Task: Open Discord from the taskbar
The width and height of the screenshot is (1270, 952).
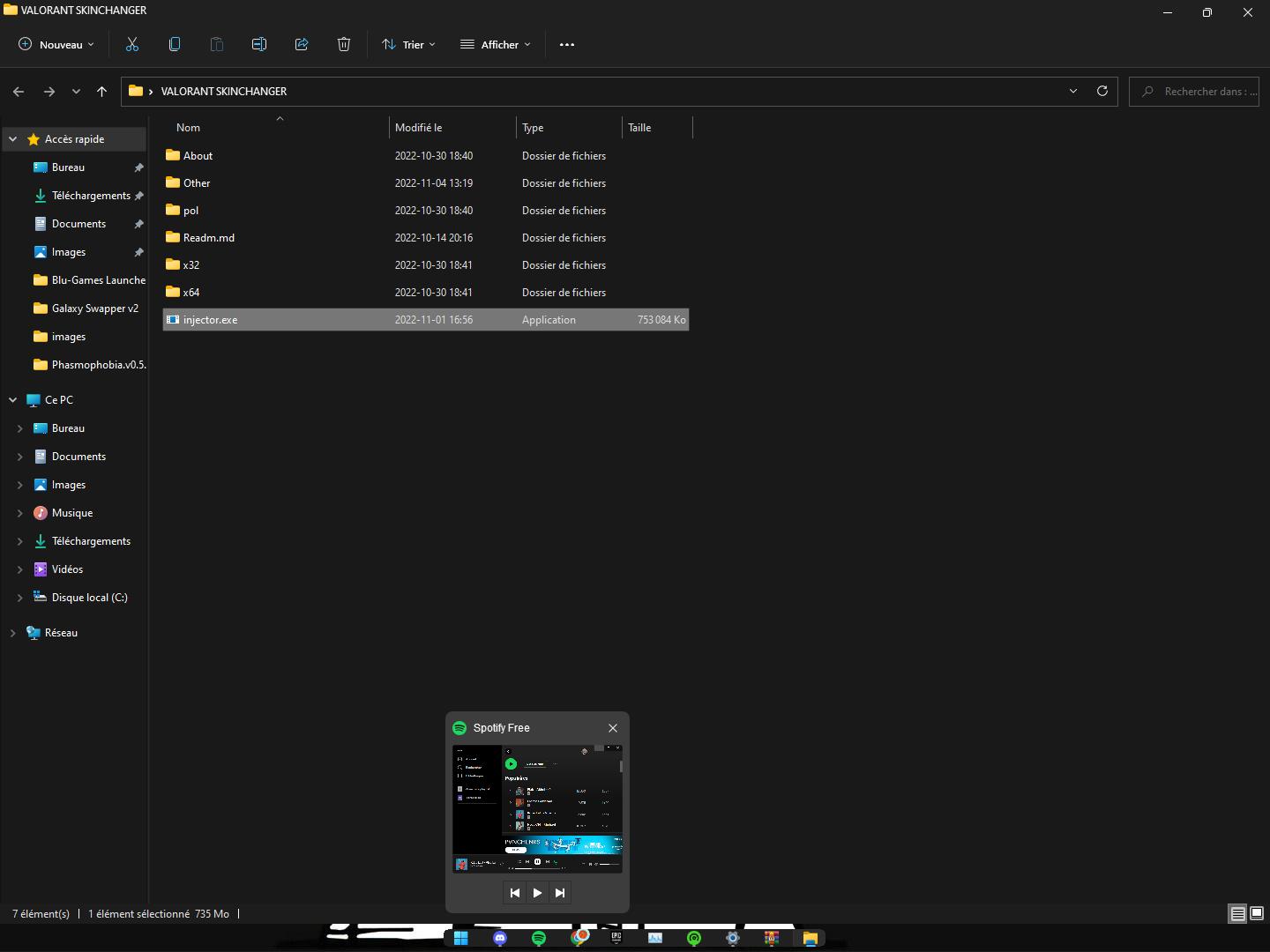Action: pos(500,938)
